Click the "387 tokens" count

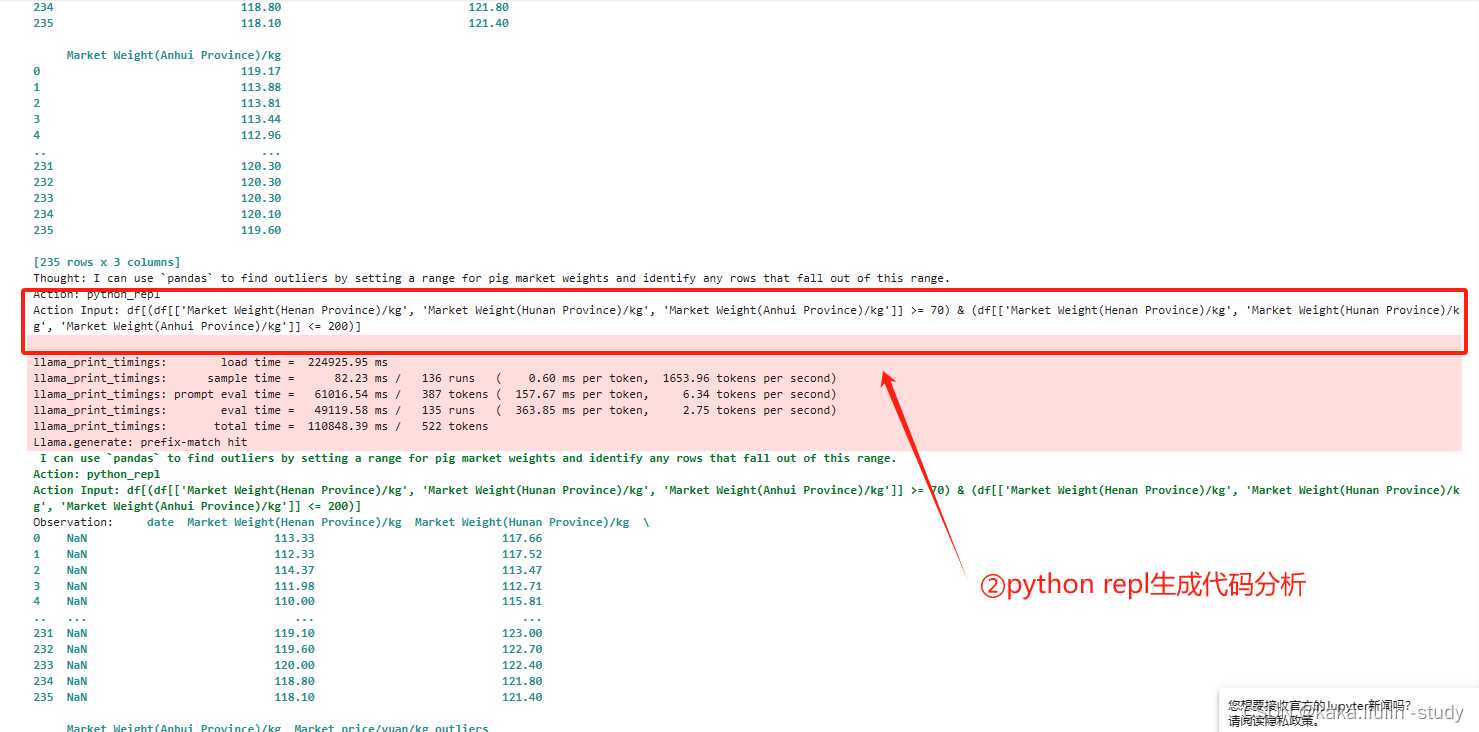pos(455,394)
